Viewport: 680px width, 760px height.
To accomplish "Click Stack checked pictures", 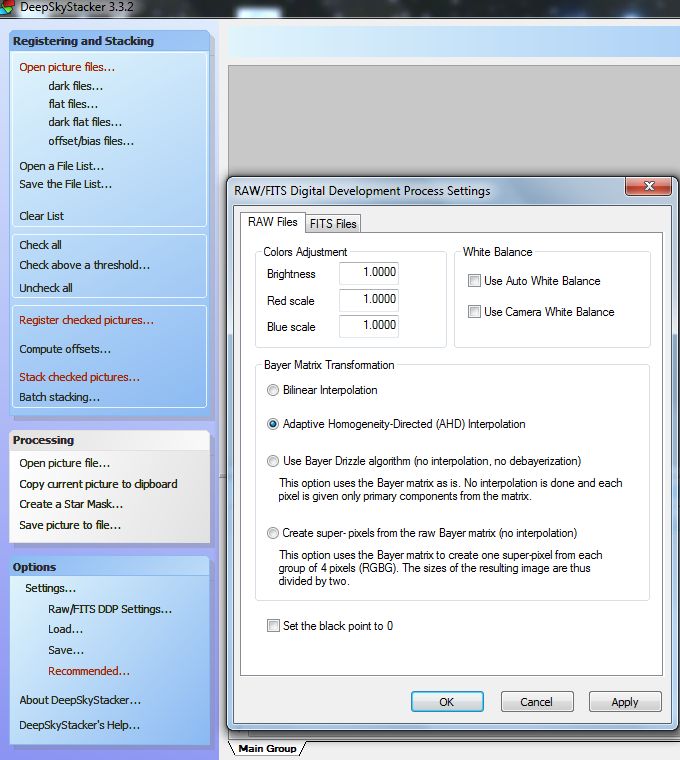I will click(79, 377).
